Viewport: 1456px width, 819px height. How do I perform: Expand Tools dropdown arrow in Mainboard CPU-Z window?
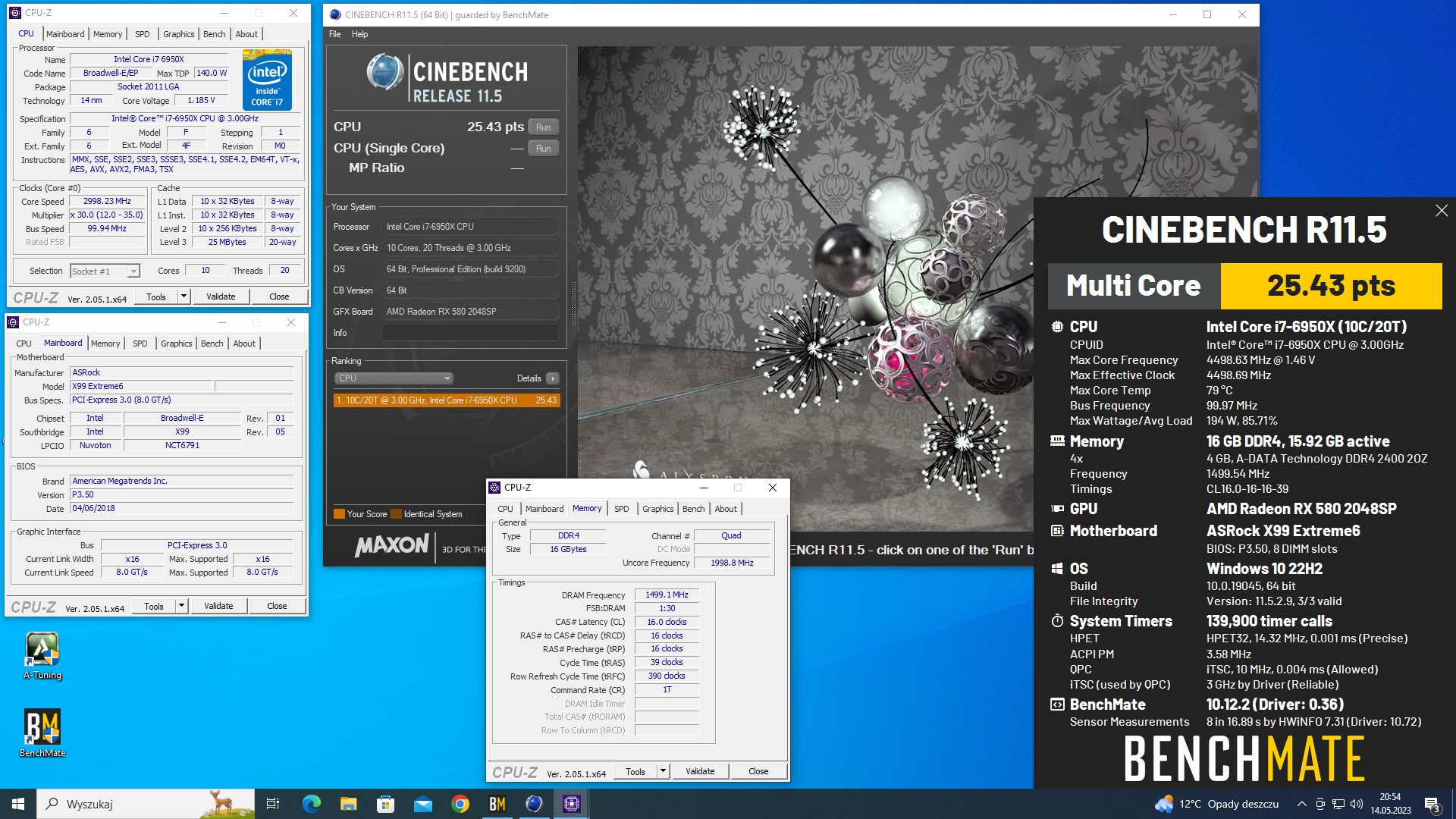(181, 606)
